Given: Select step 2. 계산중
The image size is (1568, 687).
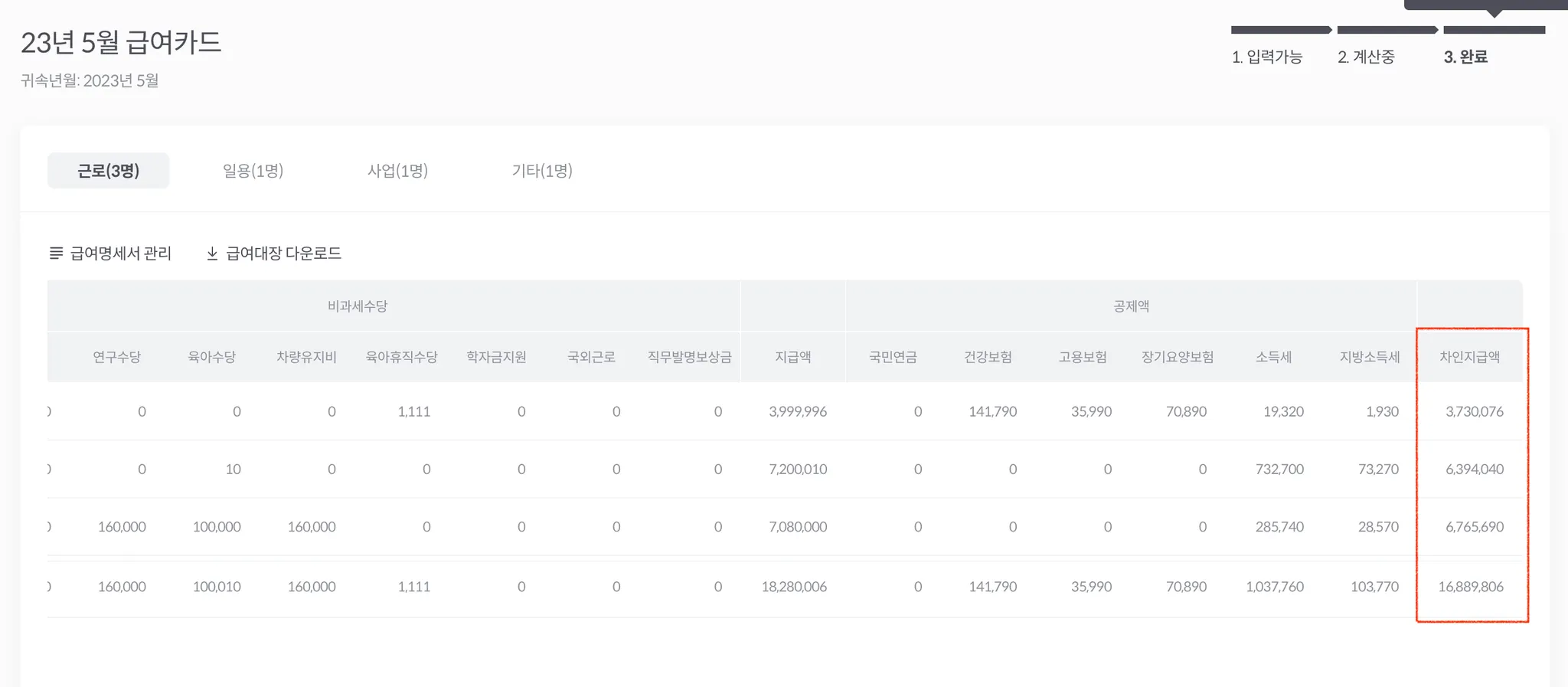Looking at the screenshot, I should (x=1367, y=57).
